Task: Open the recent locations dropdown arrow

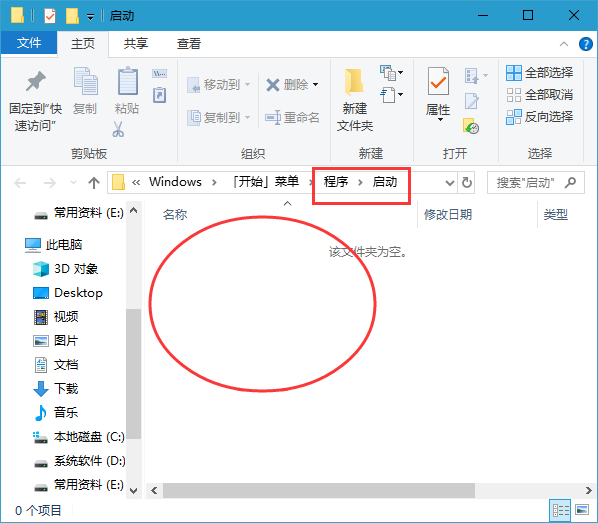Action: click(x=73, y=183)
